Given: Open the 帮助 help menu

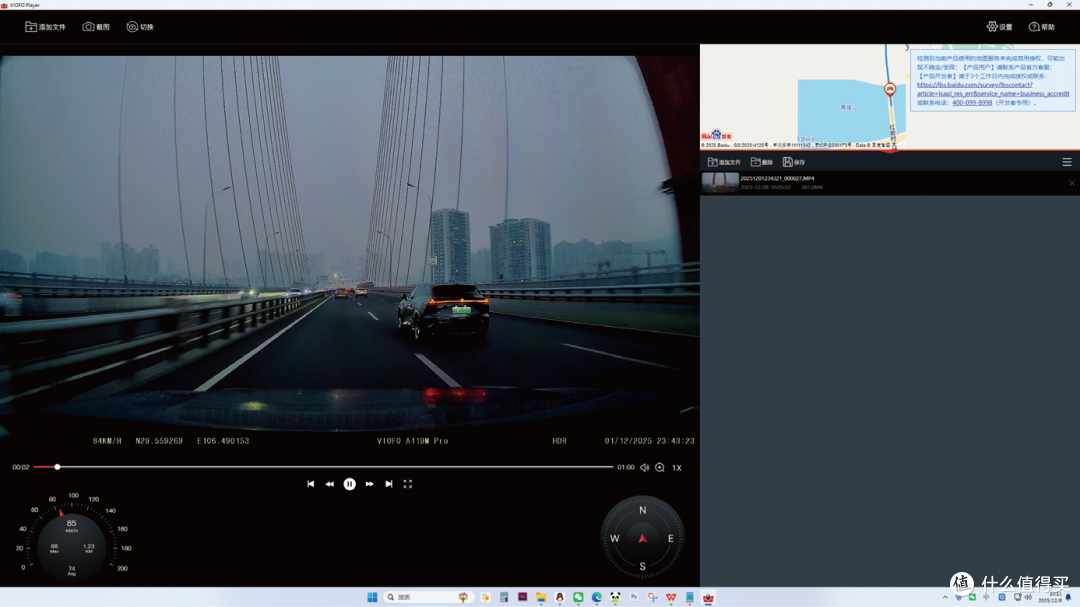Looking at the screenshot, I should click(1041, 27).
